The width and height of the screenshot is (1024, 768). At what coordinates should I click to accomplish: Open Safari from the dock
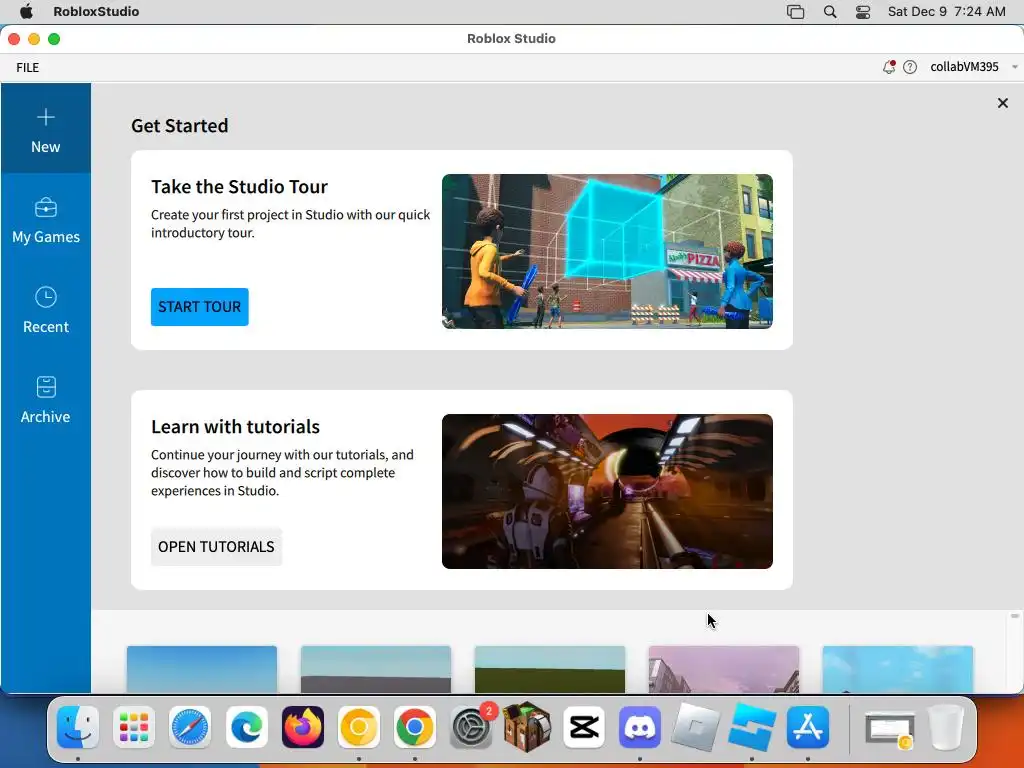click(190, 727)
